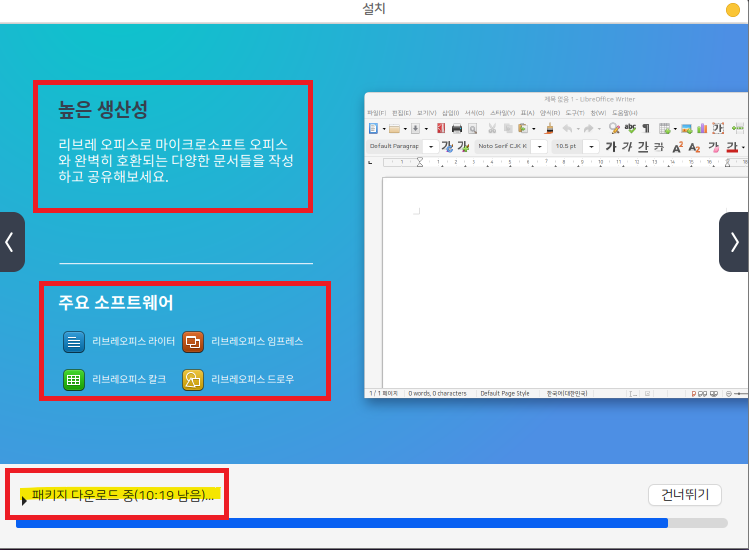Click Insert Text Box icon in Writer preview
The image size is (749, 550).
718,128
